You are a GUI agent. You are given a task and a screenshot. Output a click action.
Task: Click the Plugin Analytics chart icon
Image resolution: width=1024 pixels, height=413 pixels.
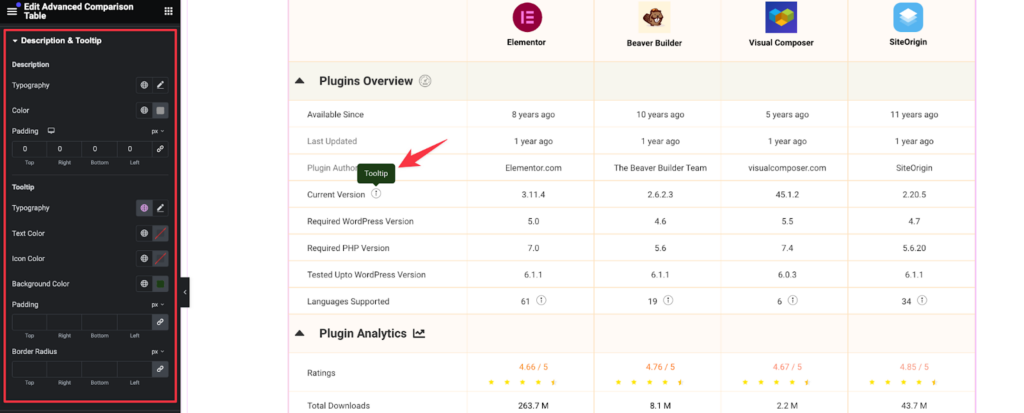coord(419,333)
